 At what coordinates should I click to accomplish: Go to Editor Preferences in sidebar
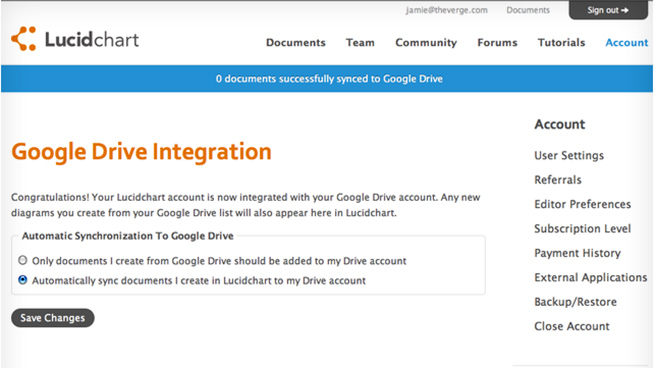582,204
